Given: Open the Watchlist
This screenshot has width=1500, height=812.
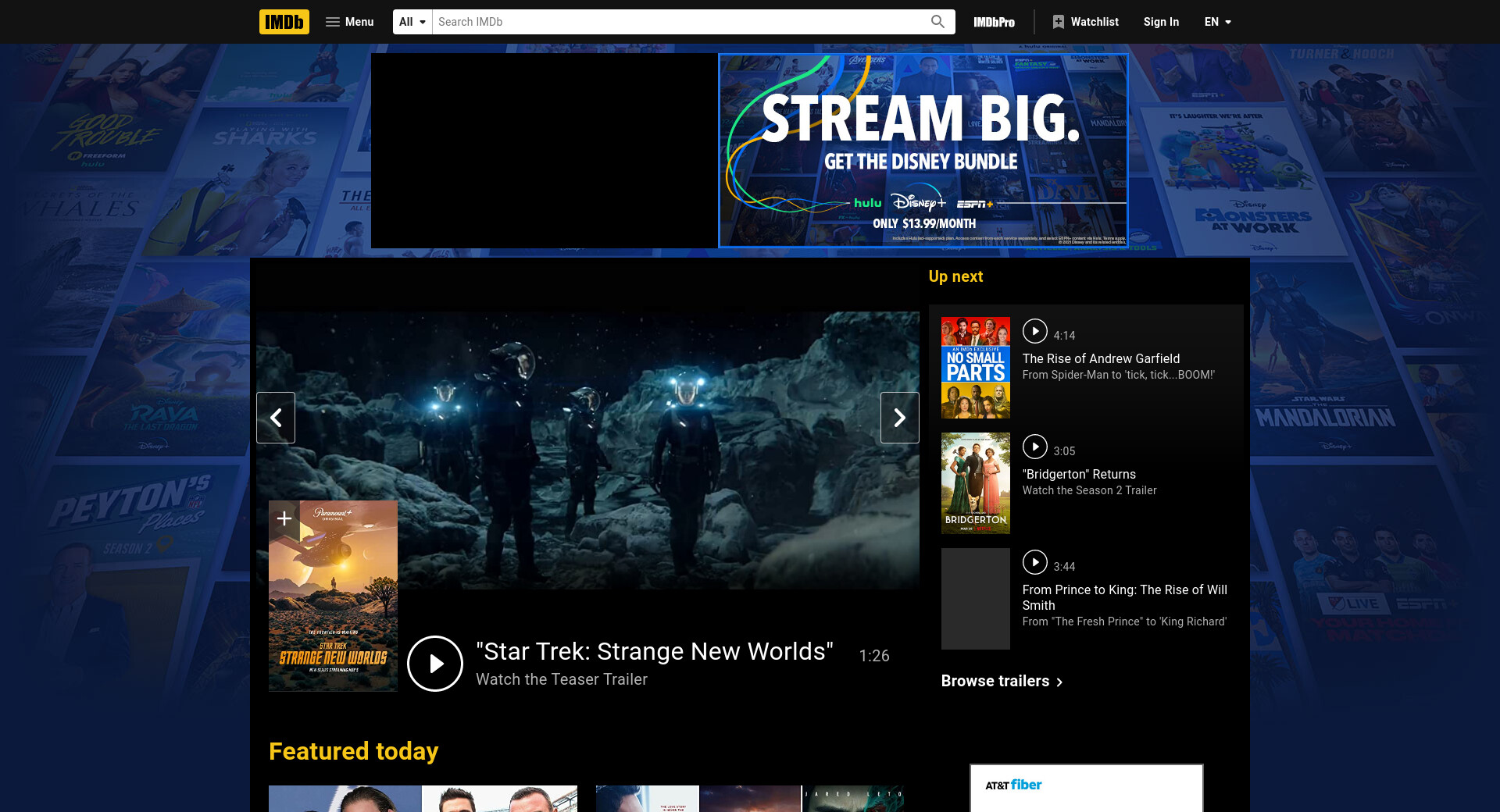Looking at the screenshot, I should click(1085, 22).
